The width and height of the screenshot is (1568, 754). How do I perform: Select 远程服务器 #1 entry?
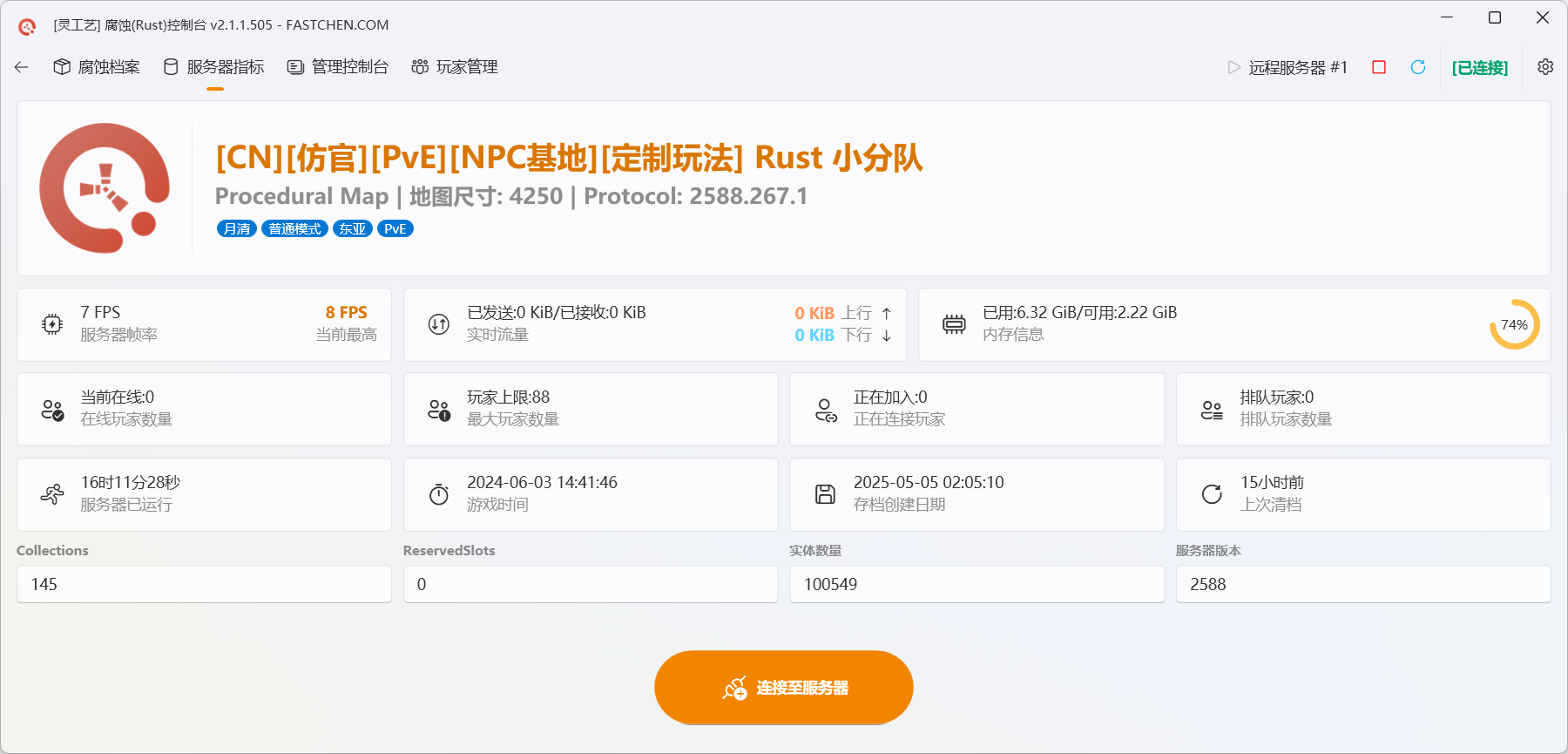(1288, 67)
